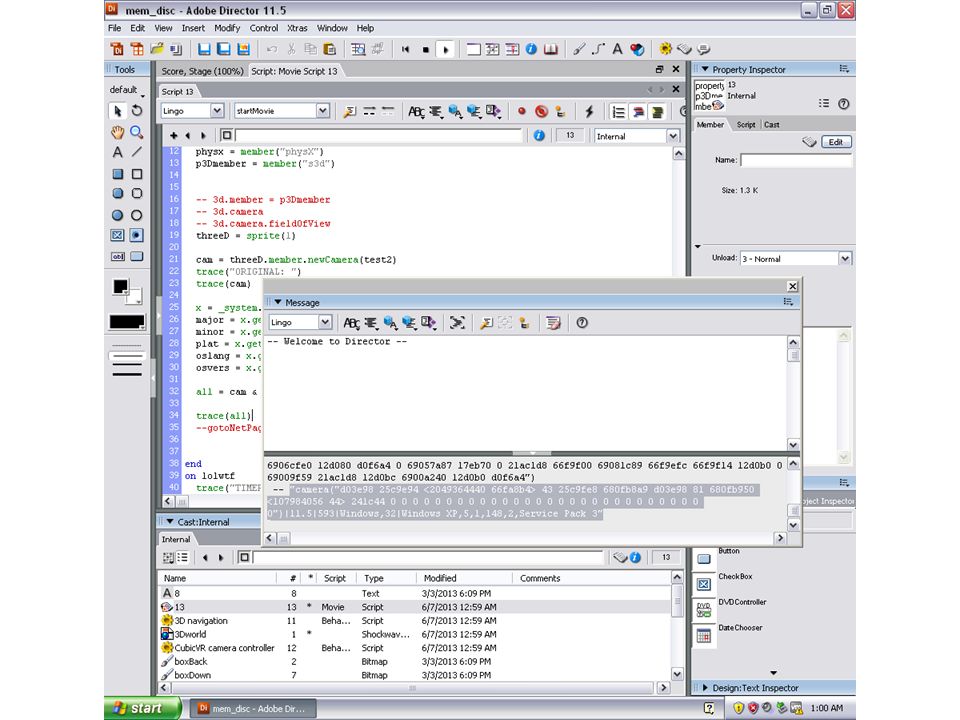Toggle Cast View Style in Cast panel

point(182,557)
